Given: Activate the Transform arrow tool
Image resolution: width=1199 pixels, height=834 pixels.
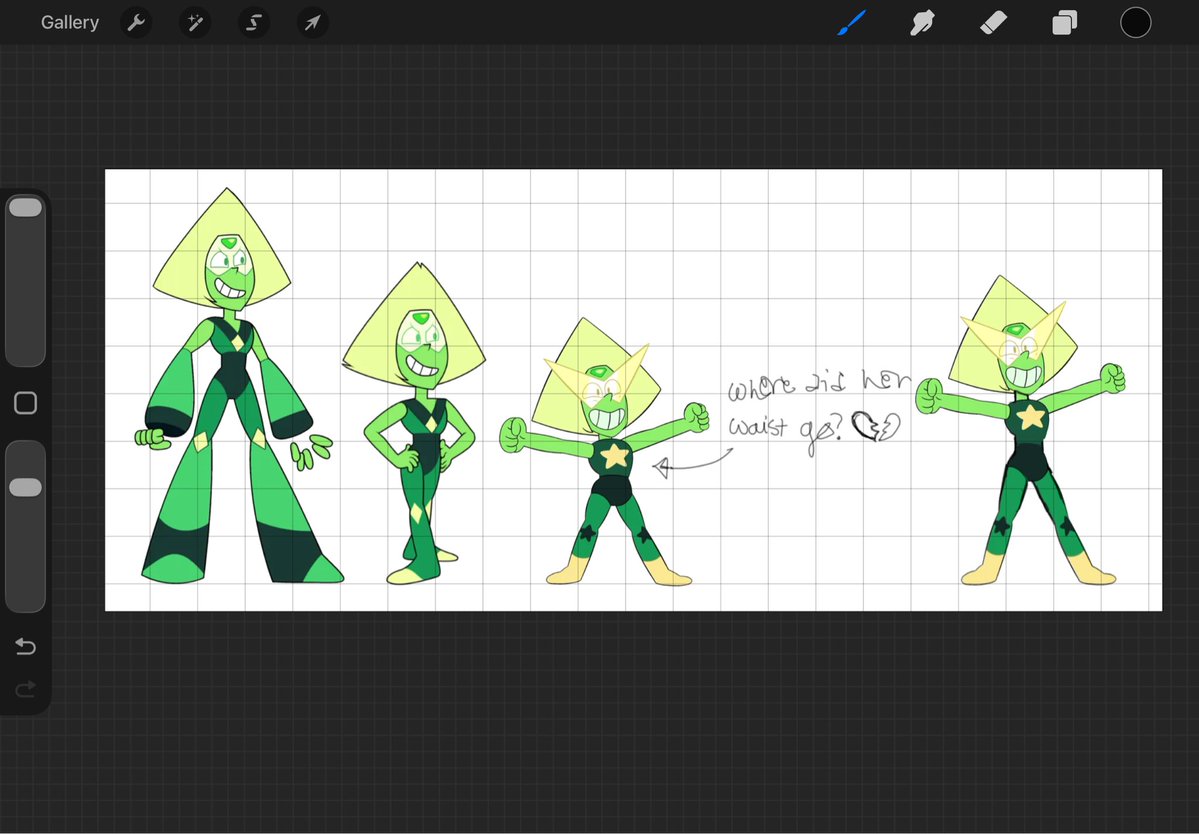Looking at the screenshot, I should 313,23.
